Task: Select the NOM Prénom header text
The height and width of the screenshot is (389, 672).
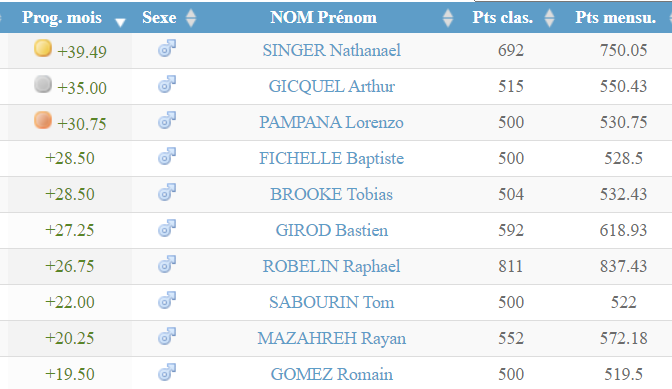Action: pos(324,18)
